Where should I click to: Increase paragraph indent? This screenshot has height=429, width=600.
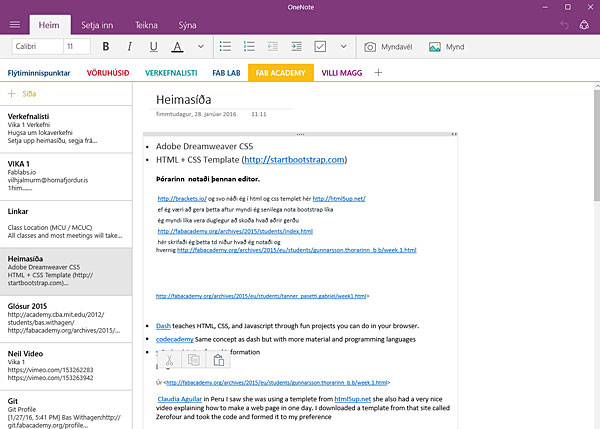pyautogui.click(x=297, y=47)
